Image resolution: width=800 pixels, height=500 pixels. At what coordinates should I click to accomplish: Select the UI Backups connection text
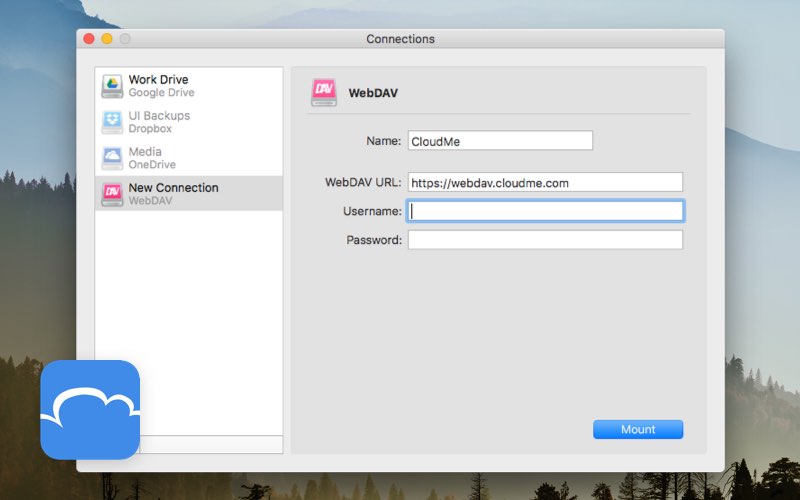point(159,116)
